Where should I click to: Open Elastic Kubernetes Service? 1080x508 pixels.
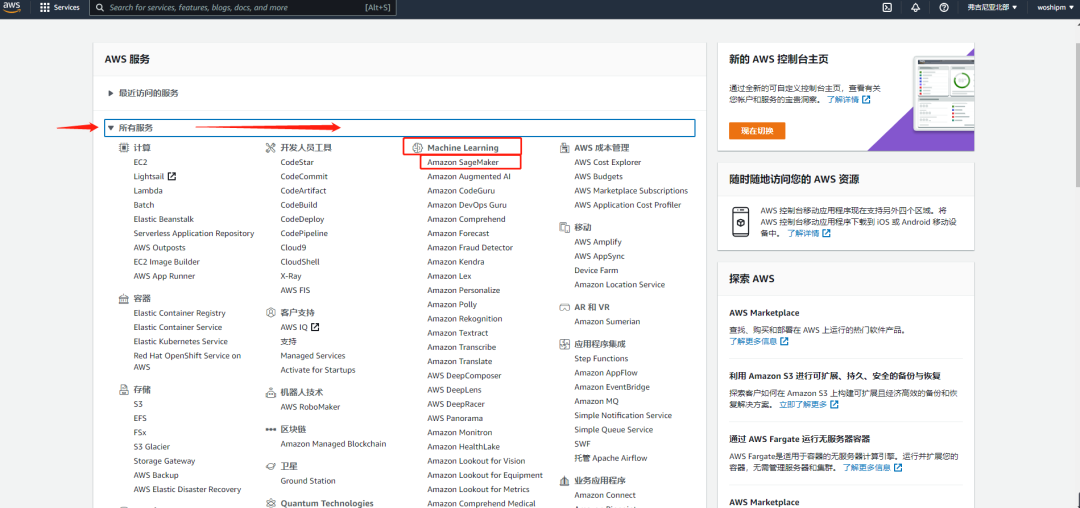pyautogui.click(x=180, y=341)
